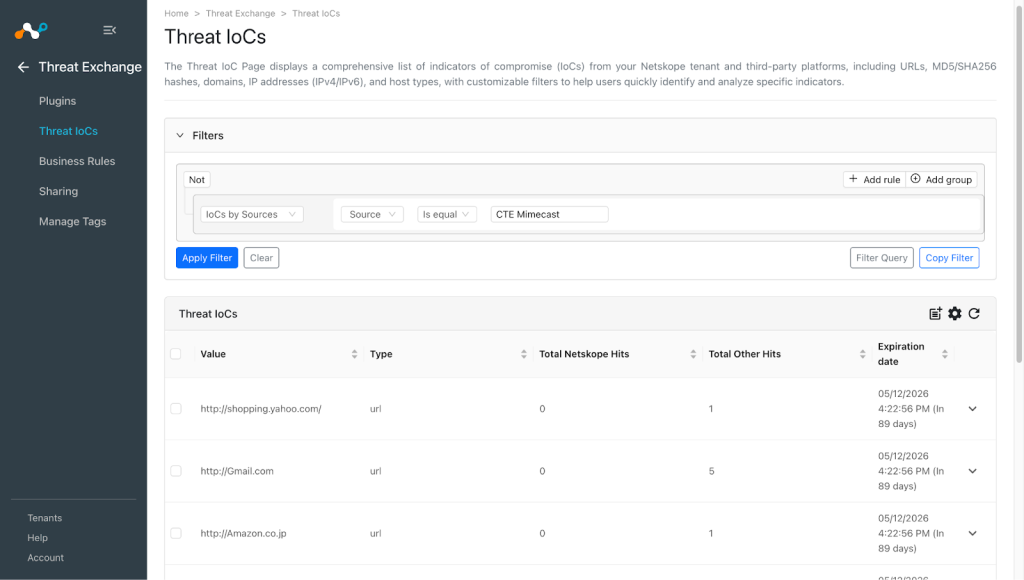Sort Total Netskope Hits column
Screen dimensions: 1024x580
tap(693, 354)
